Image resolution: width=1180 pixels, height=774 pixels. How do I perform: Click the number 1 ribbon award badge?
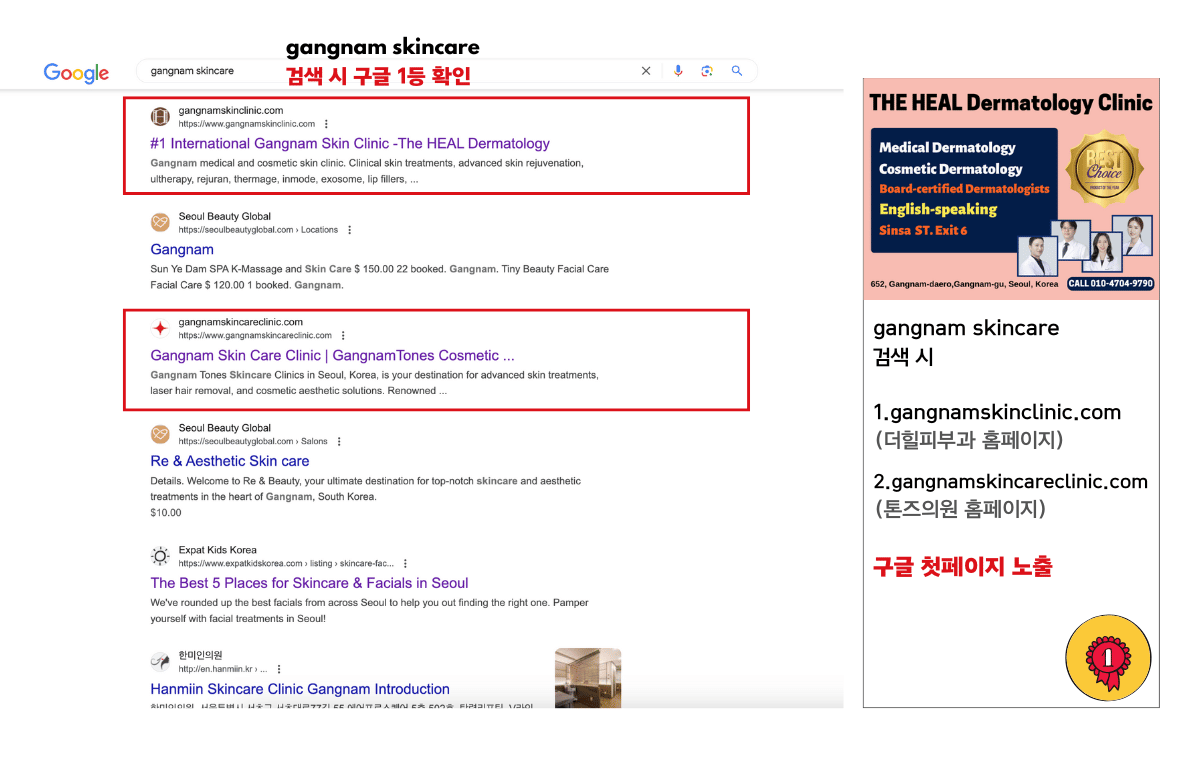(x=1108, y=658)
